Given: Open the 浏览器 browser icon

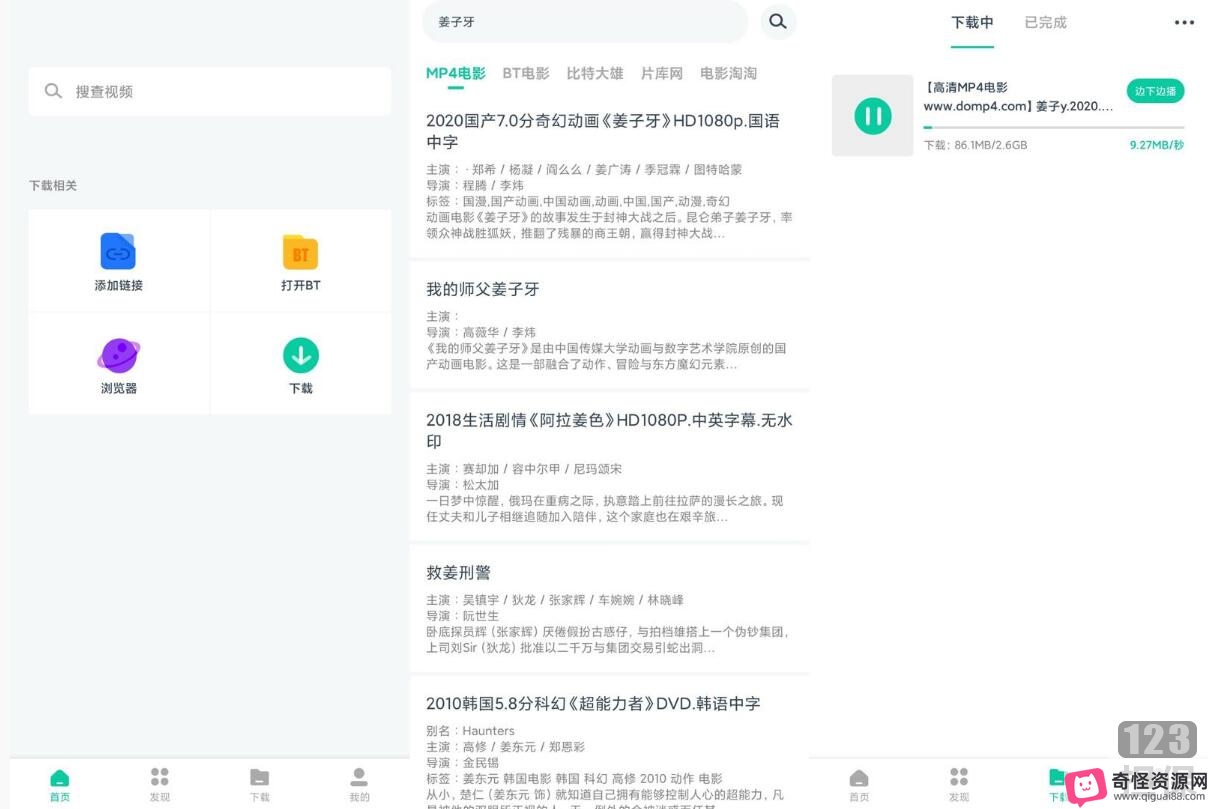Looking at the screenshot, I should click(x=118, y=355).
